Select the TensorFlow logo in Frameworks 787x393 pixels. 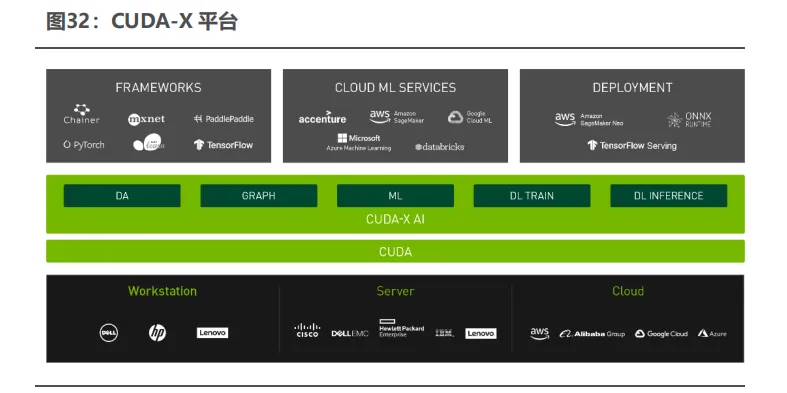click(223, 145)
